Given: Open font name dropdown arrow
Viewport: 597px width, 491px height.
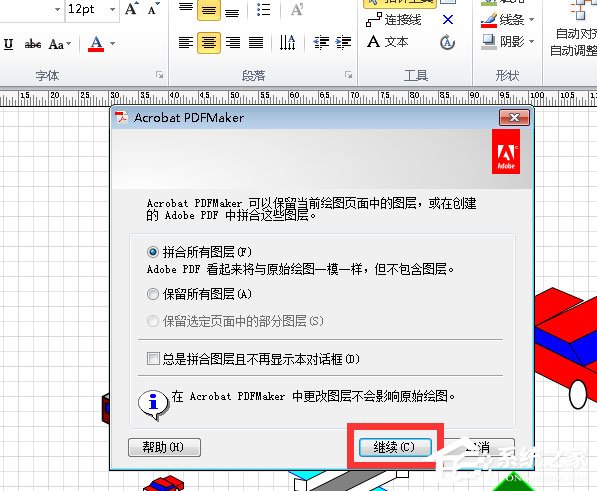Looking at the screenshot, I should [x=57, y=9].
